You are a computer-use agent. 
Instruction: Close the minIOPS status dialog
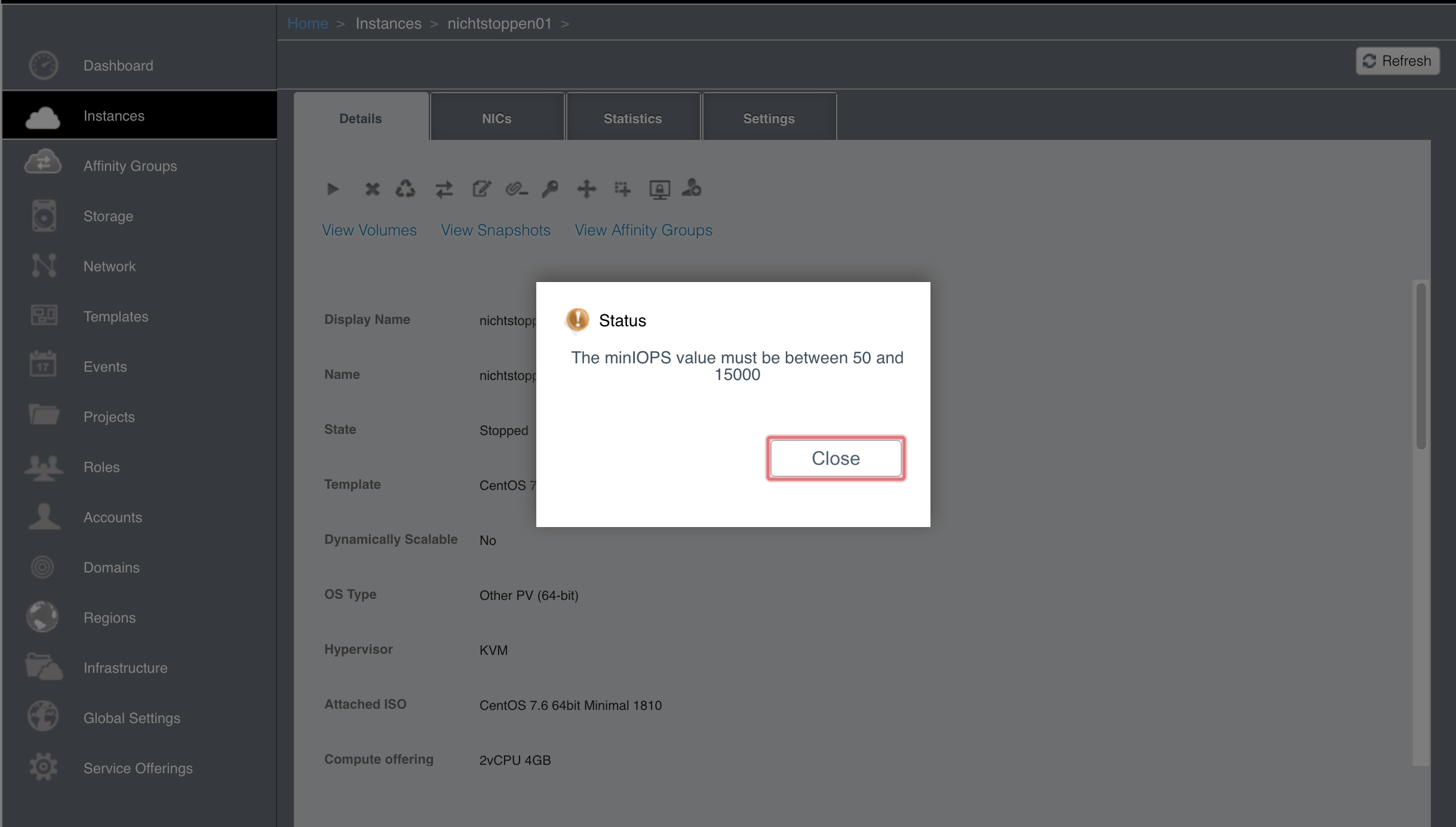835,458
